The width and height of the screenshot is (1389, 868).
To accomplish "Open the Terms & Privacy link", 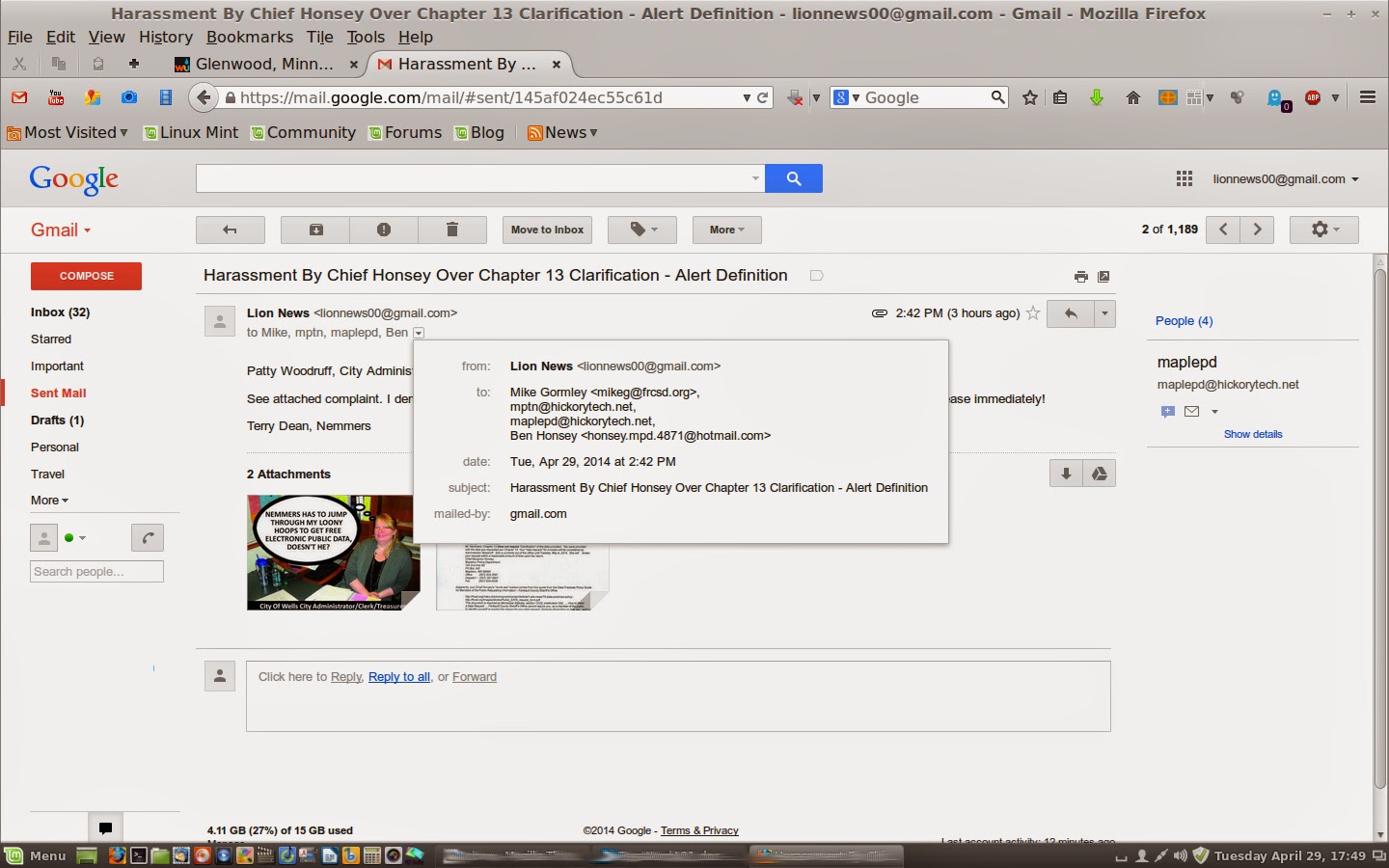I will [699, 830].
